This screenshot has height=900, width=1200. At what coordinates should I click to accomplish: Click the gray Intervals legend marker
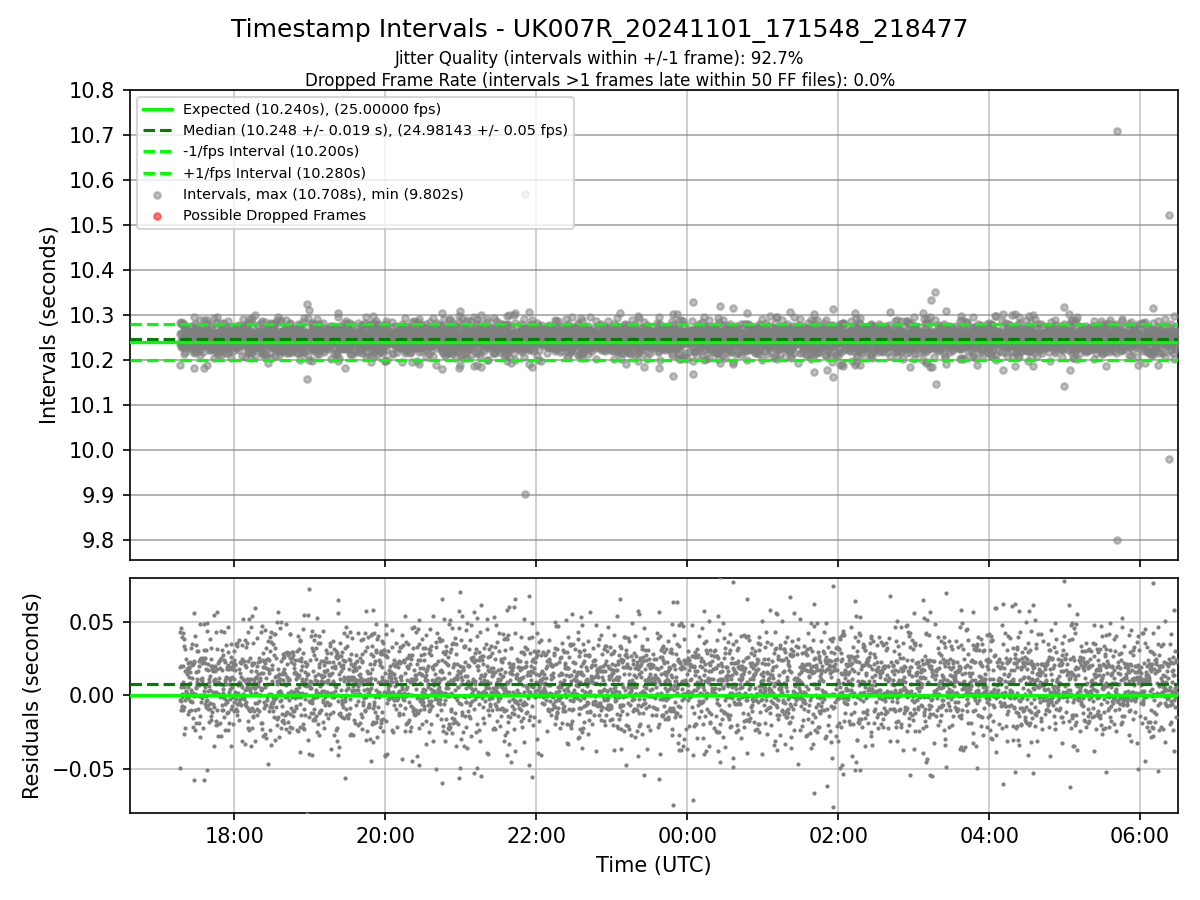coord(158,194)
